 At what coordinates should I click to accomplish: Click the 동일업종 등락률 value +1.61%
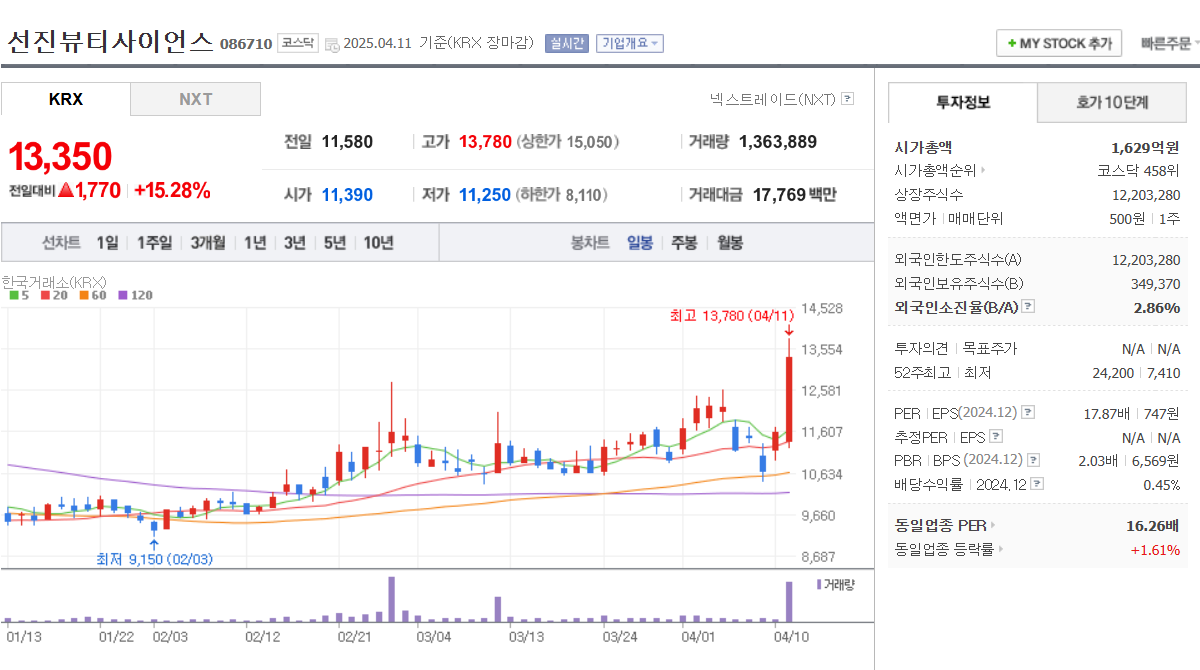tap(1155, 549)
